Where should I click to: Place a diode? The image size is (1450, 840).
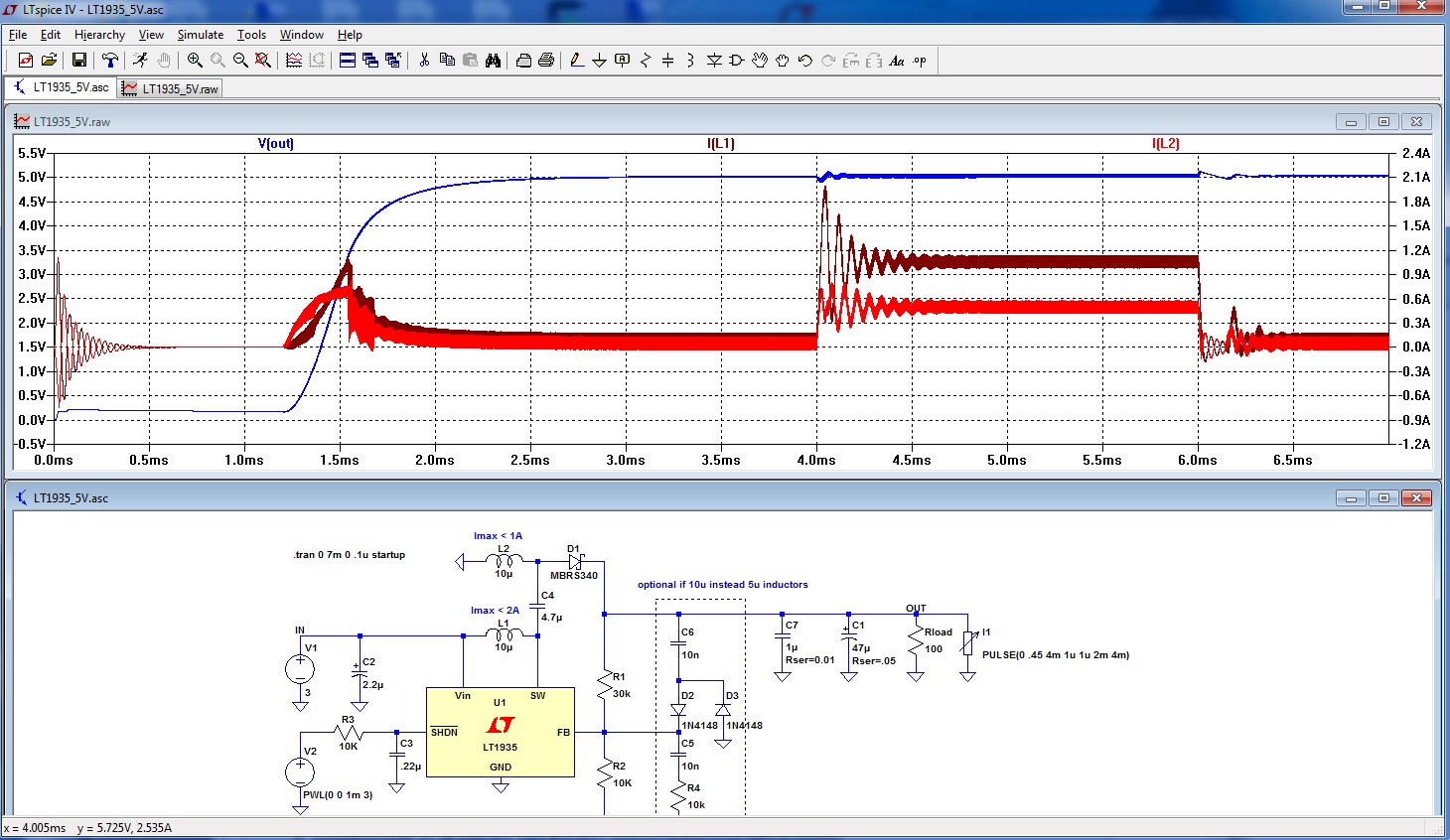(x=714, y=60)
